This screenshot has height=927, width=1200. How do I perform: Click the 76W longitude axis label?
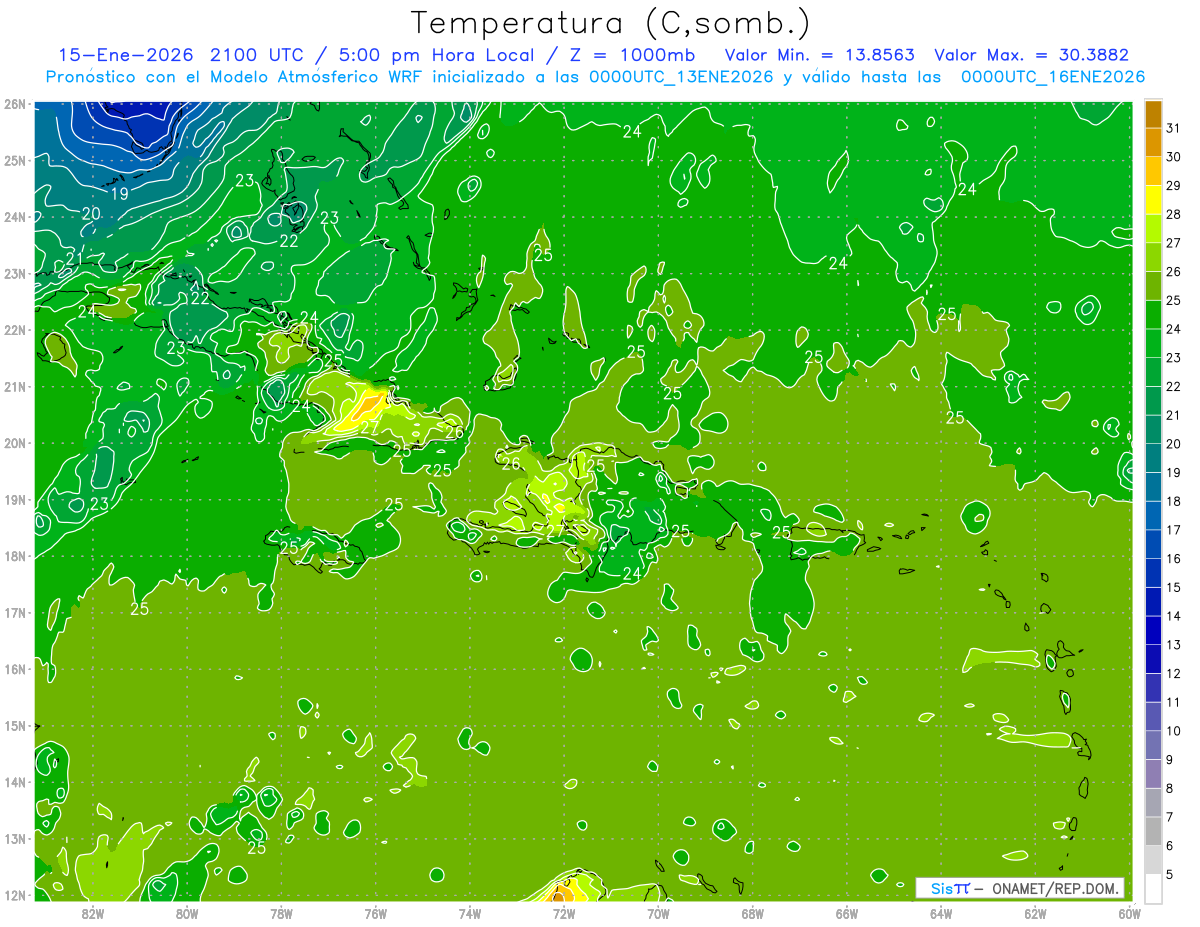(x=375, y=913)
